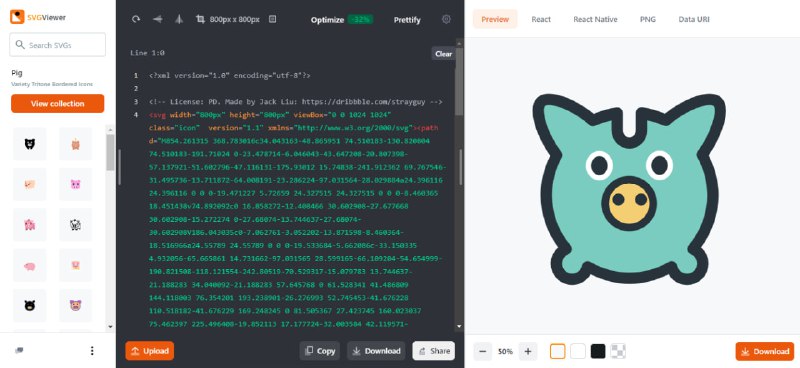Select the black-and-white outlined pig thumbnail
Screen dimensions: 800x368
pyautogui.click(x=76, y=225)
